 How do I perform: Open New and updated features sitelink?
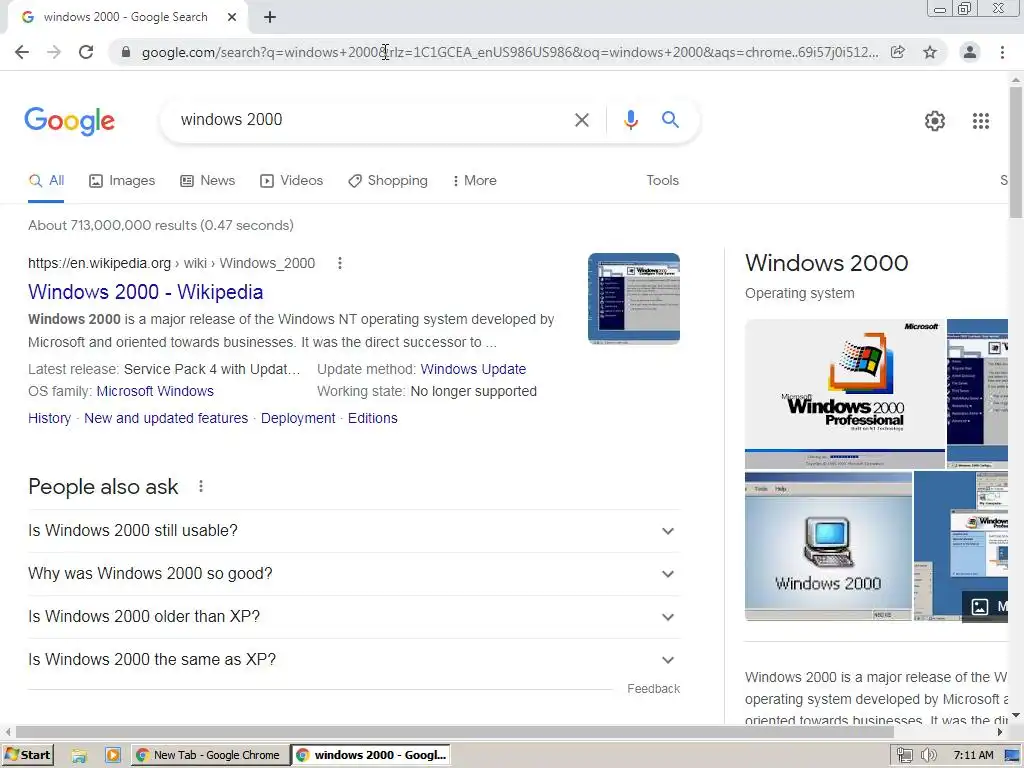166,419
